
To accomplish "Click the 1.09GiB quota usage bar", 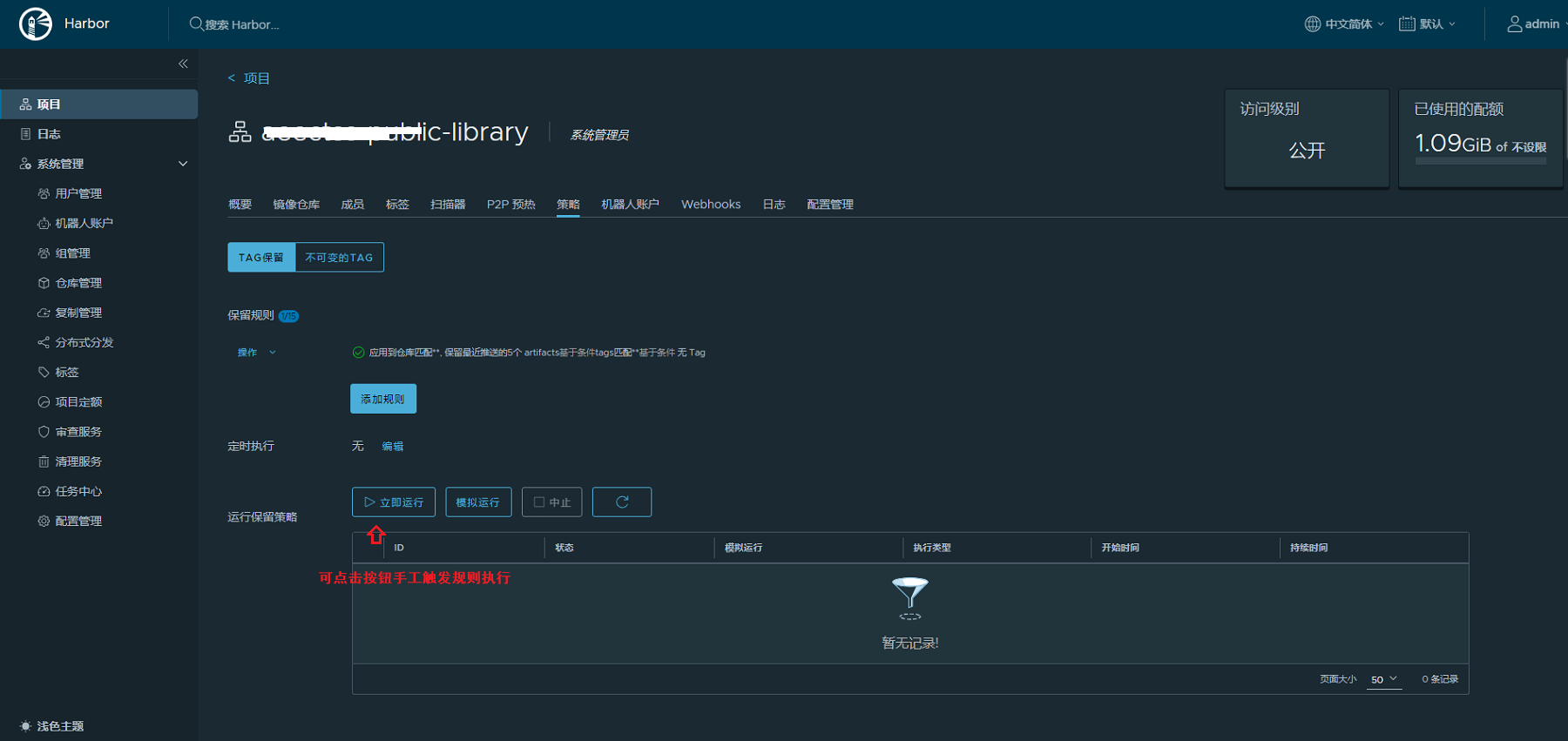I will [1481, 161].
